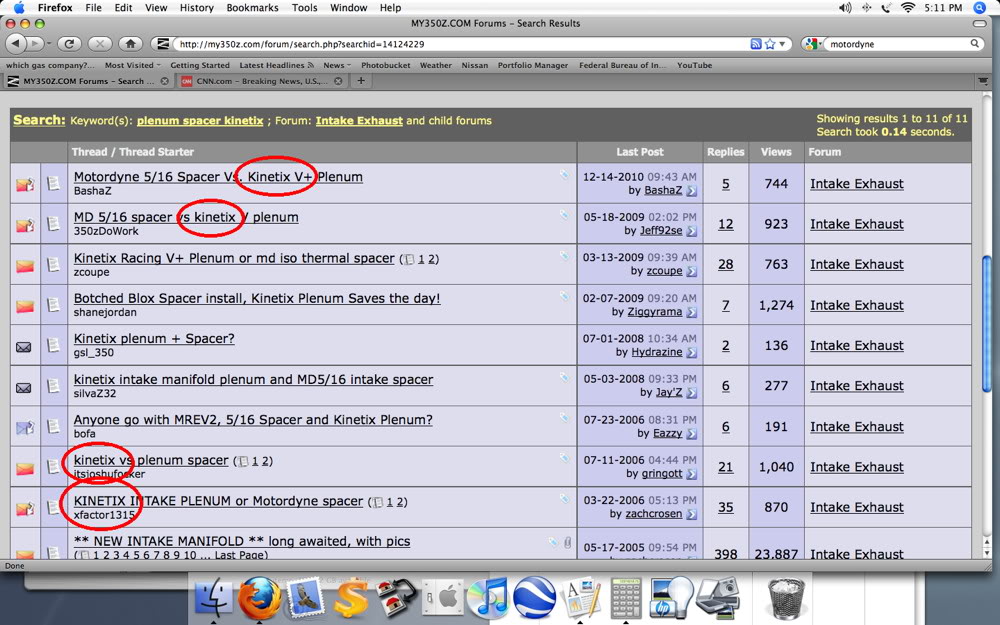Screen dimensions: 1000x625
Task: Go to last post arrow next to Jeff92se
Action: click(691, 231)
